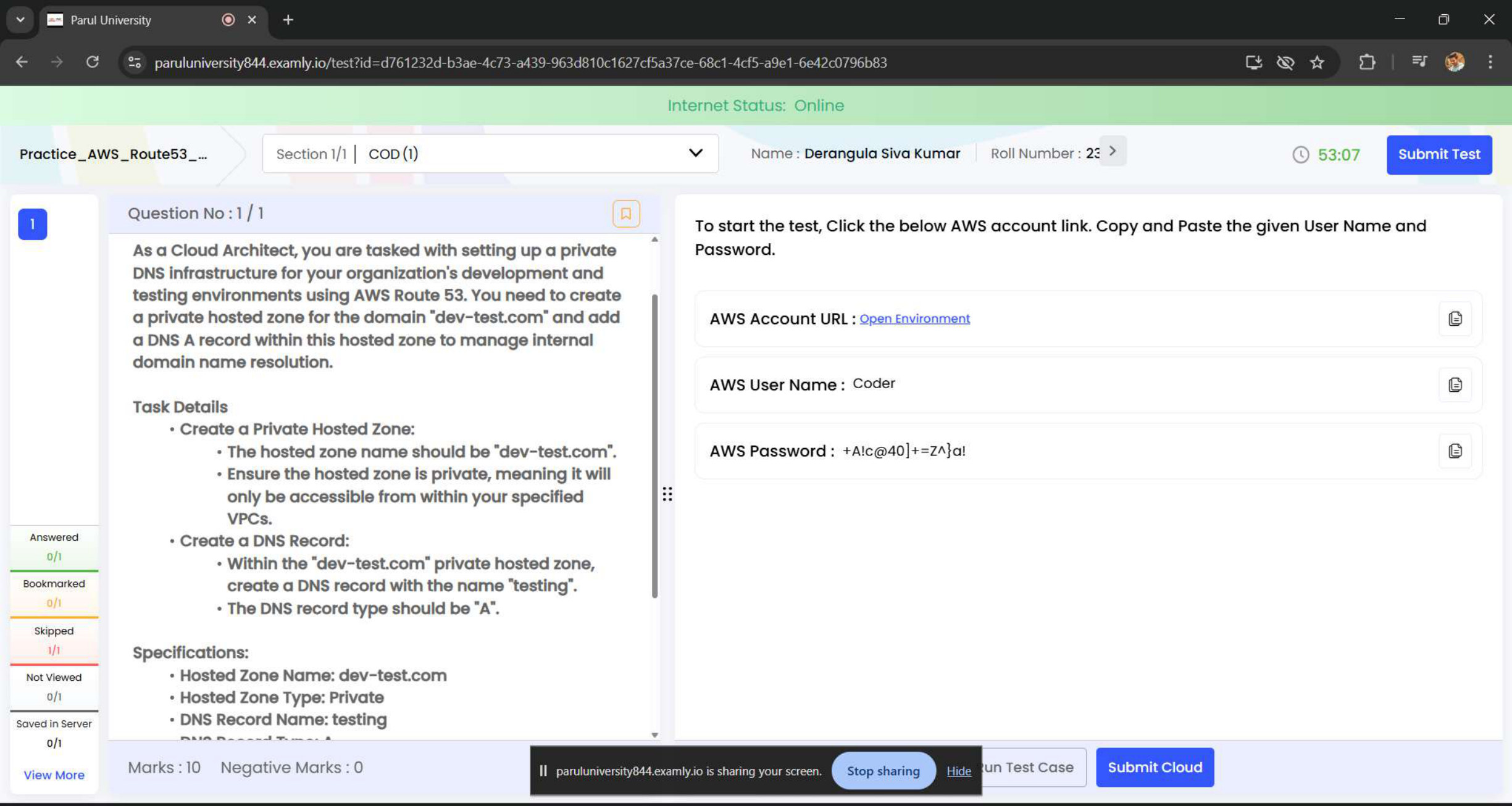Viewport: 1512px width, 806px height.
Task: Click Submit Test button
Action: 1439,154
